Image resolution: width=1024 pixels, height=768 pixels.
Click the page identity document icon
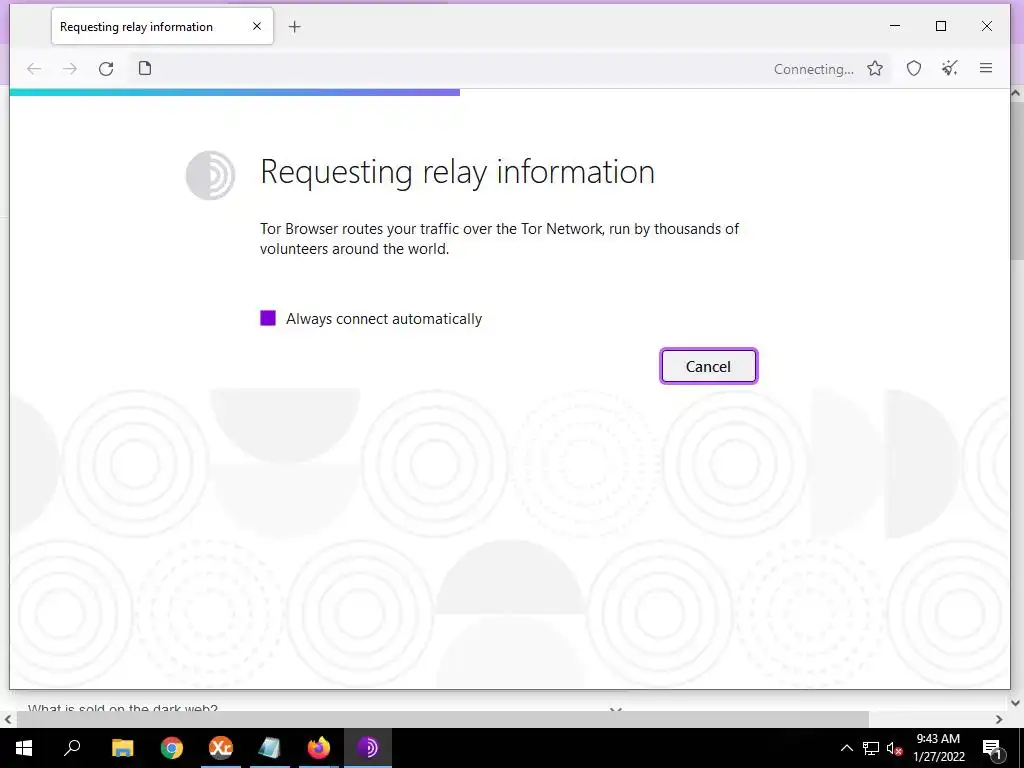[145, 68]
